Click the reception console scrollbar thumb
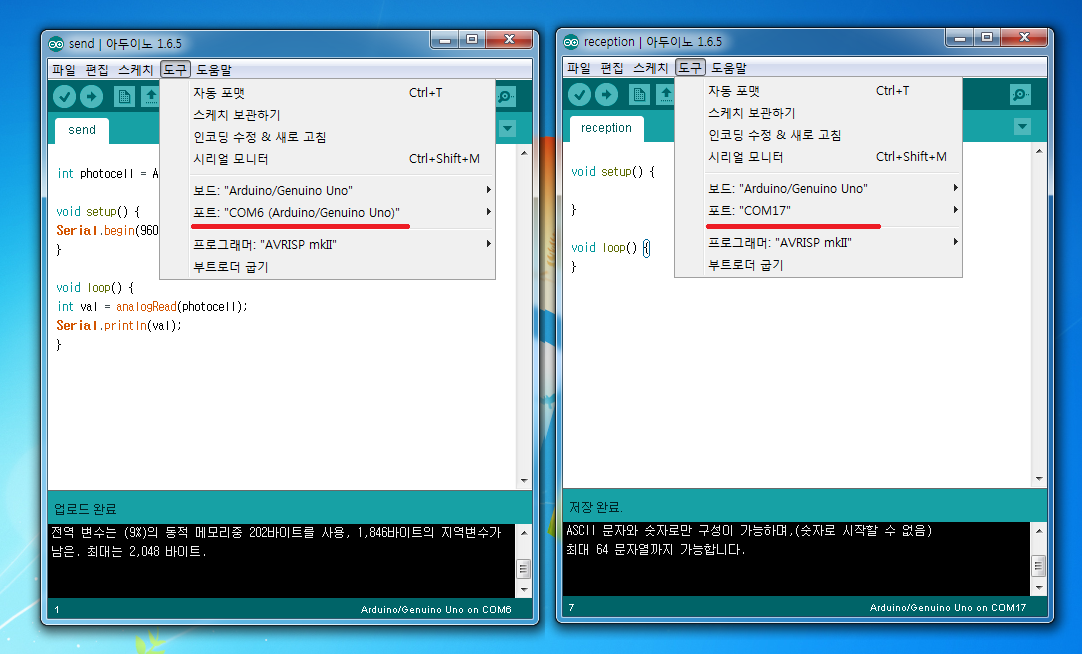The width and height of the screenshot is (1082, 654). pyautogui.click(x=1039, y=566)
